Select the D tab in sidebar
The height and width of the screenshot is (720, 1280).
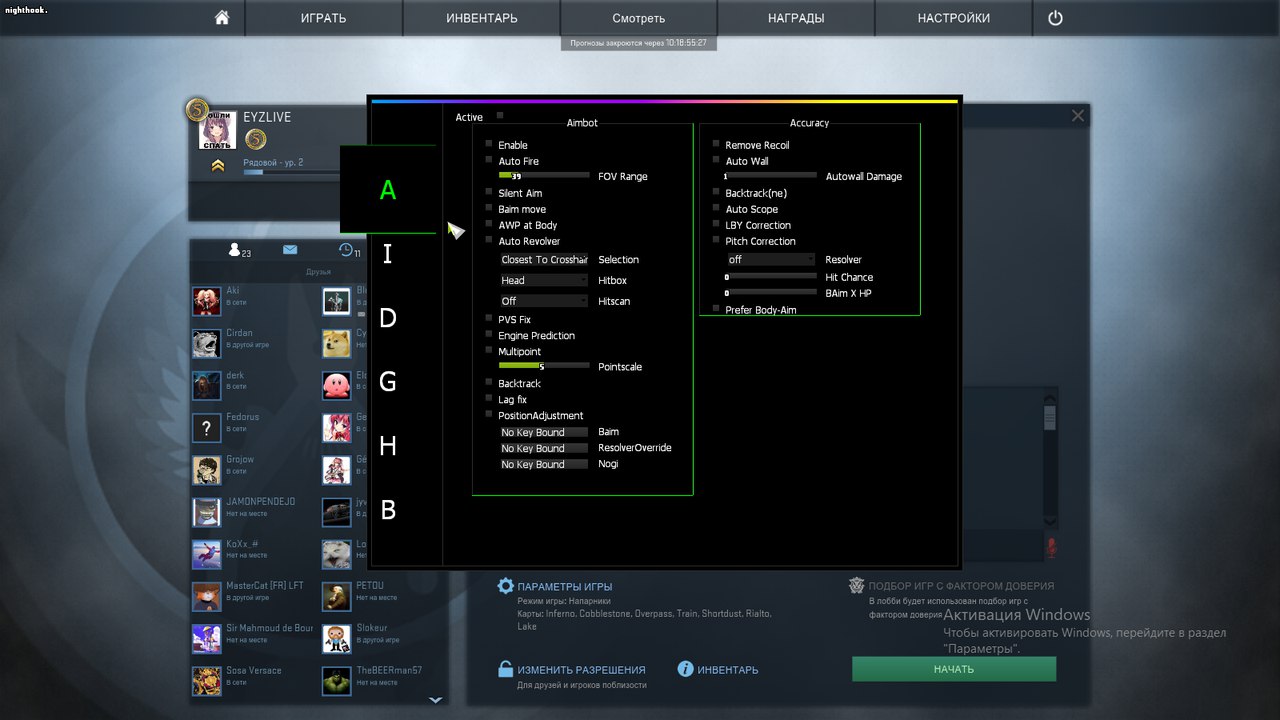point(388,318)
